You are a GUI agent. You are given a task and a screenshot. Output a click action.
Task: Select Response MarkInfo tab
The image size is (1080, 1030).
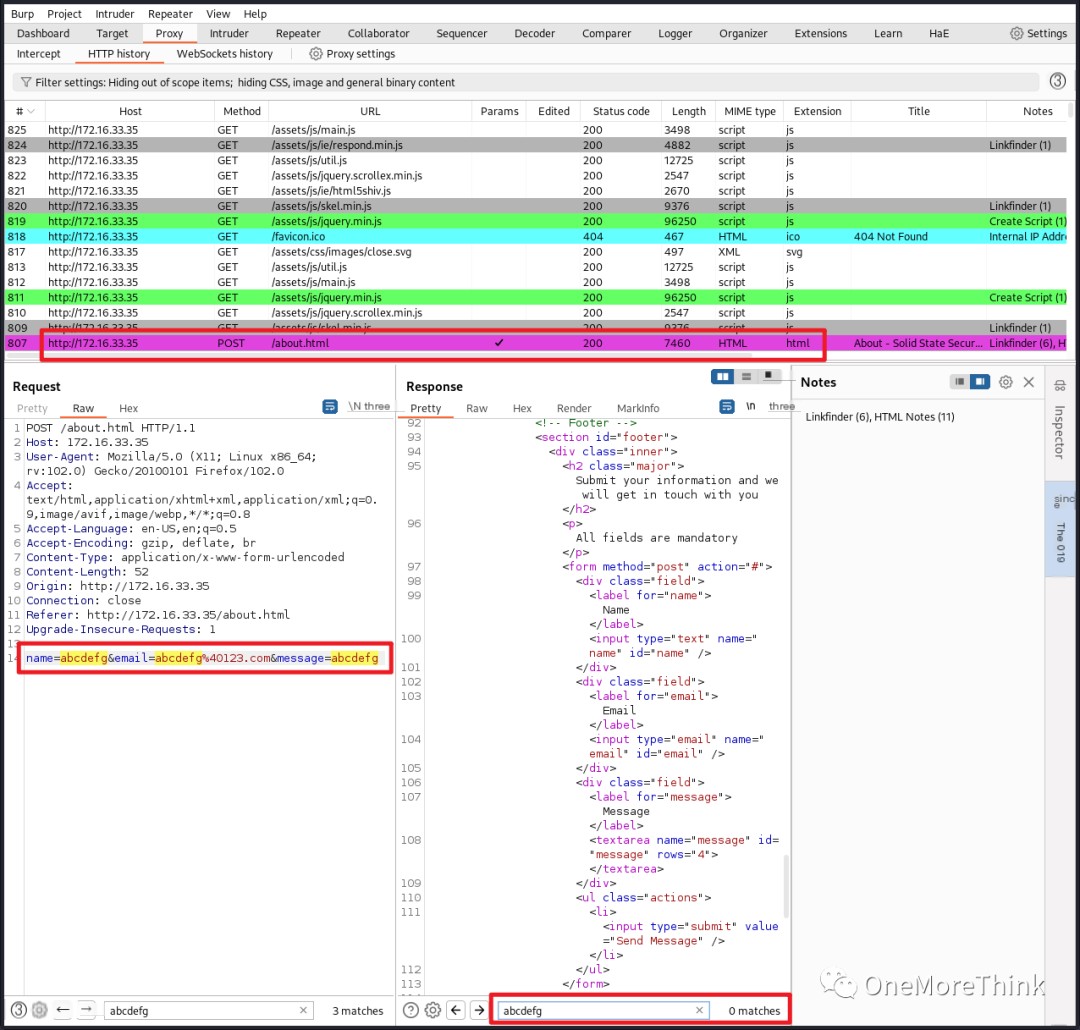point(638,408)
